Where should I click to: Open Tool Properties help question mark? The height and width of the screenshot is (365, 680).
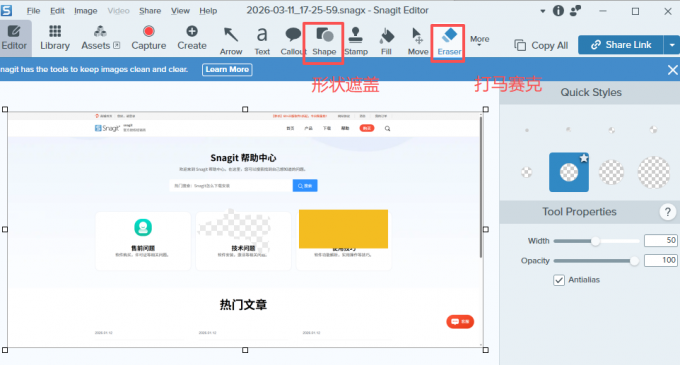point(667,212)
